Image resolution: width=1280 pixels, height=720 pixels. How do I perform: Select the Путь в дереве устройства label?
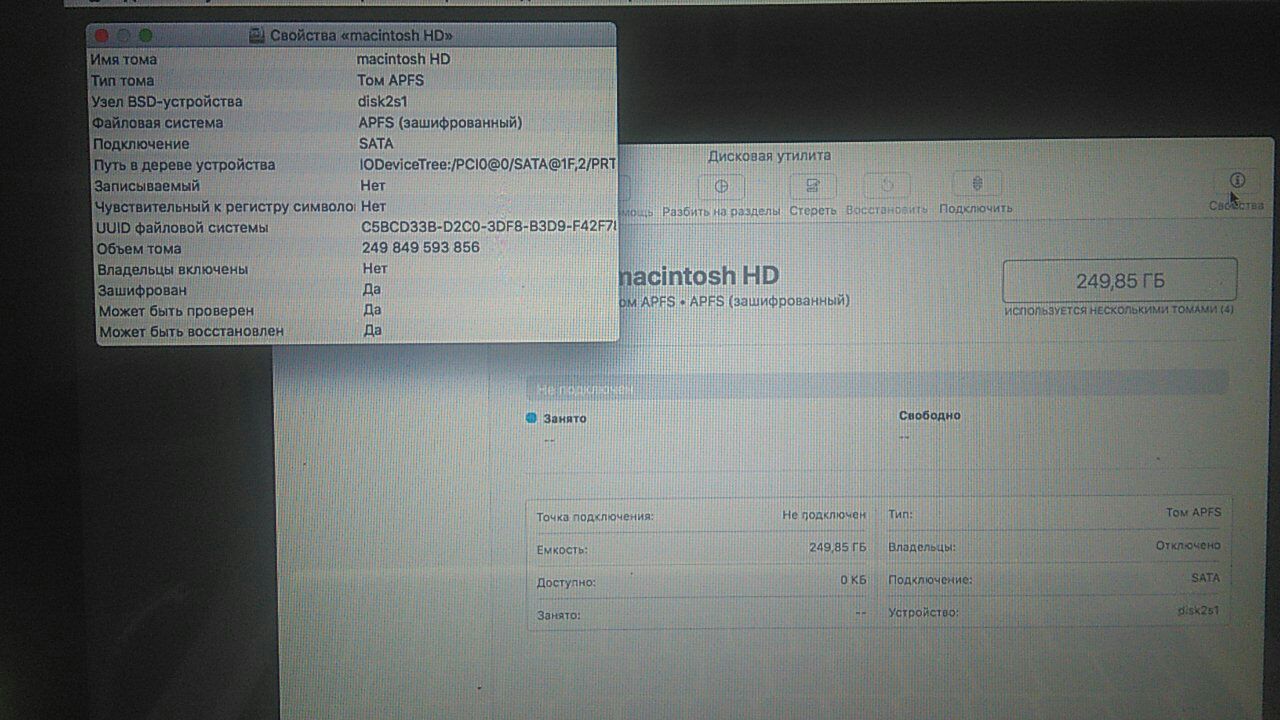pos(184,164)
